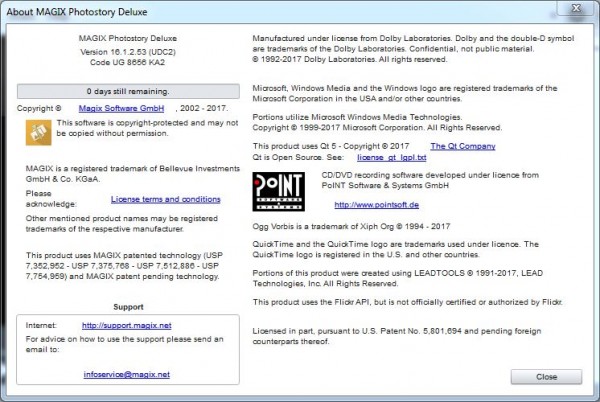
Task: Open the license_qt_lgpl.txt link
Action: coord(391,157)
